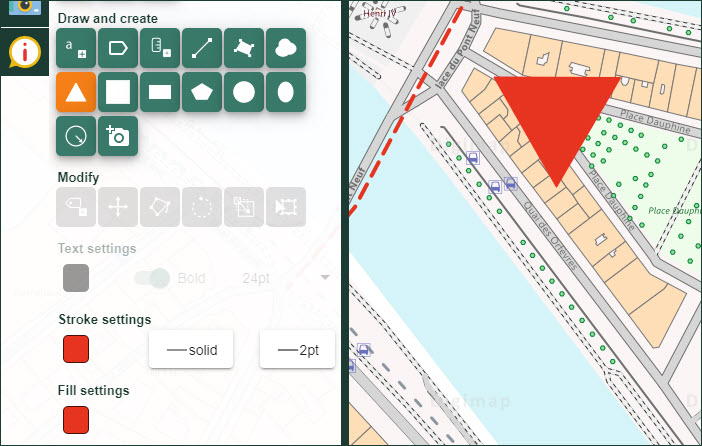Select the square shape tool
702x446 pixels.
(118, 92)
